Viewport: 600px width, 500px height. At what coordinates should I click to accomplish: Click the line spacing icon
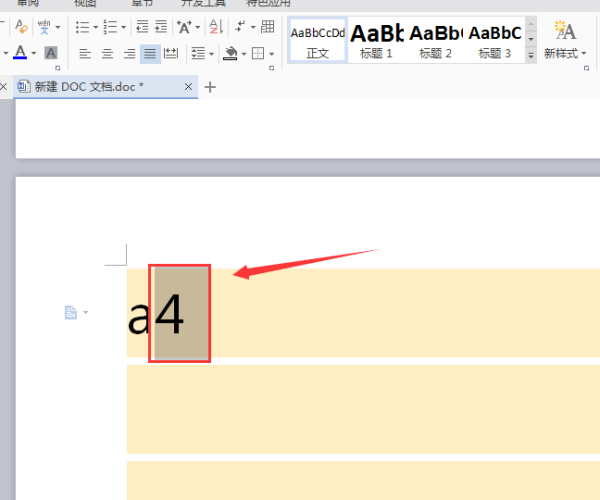click(x=198, y=54)
